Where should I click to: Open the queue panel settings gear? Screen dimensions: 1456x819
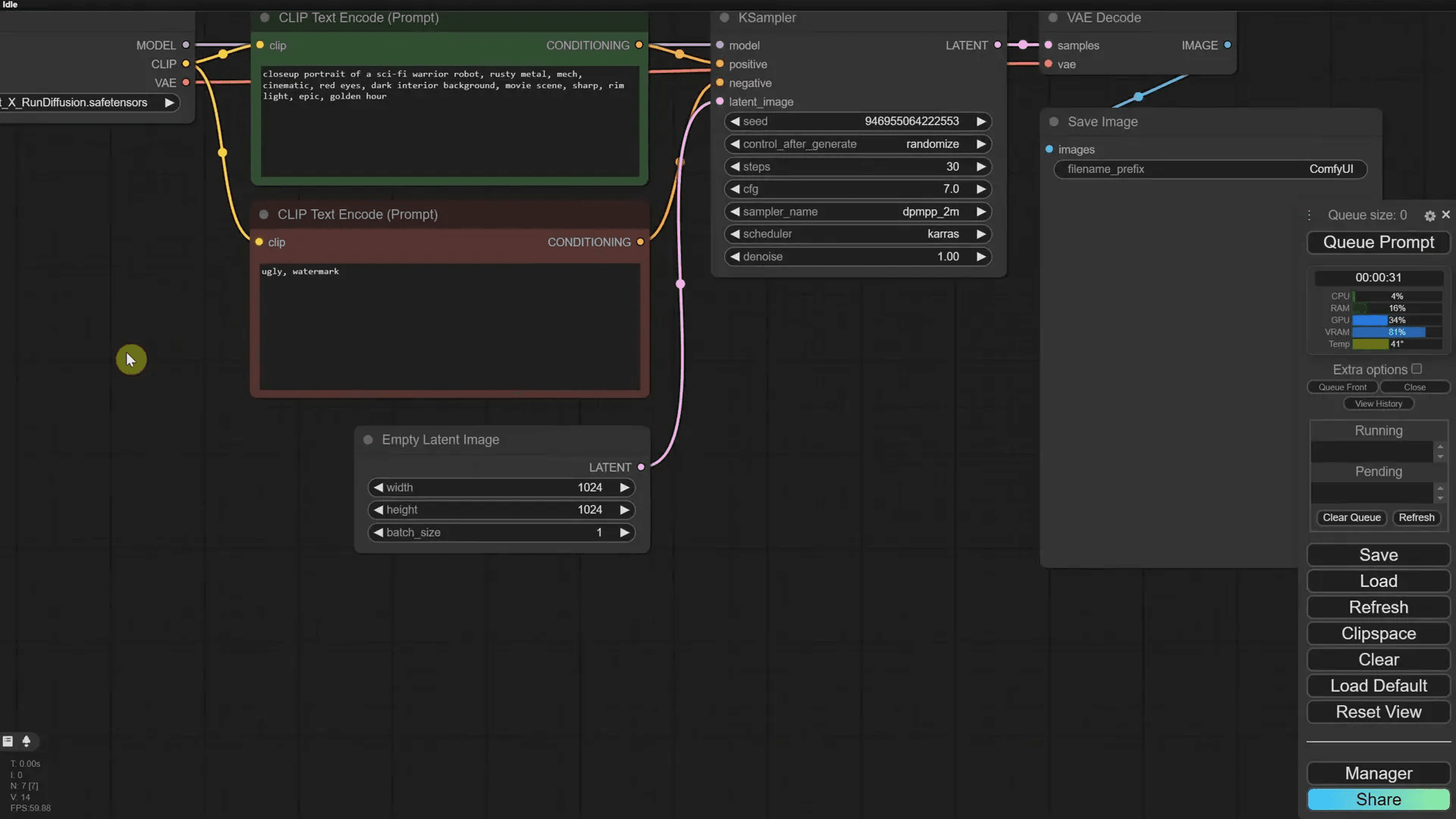tap(1429, 216)
